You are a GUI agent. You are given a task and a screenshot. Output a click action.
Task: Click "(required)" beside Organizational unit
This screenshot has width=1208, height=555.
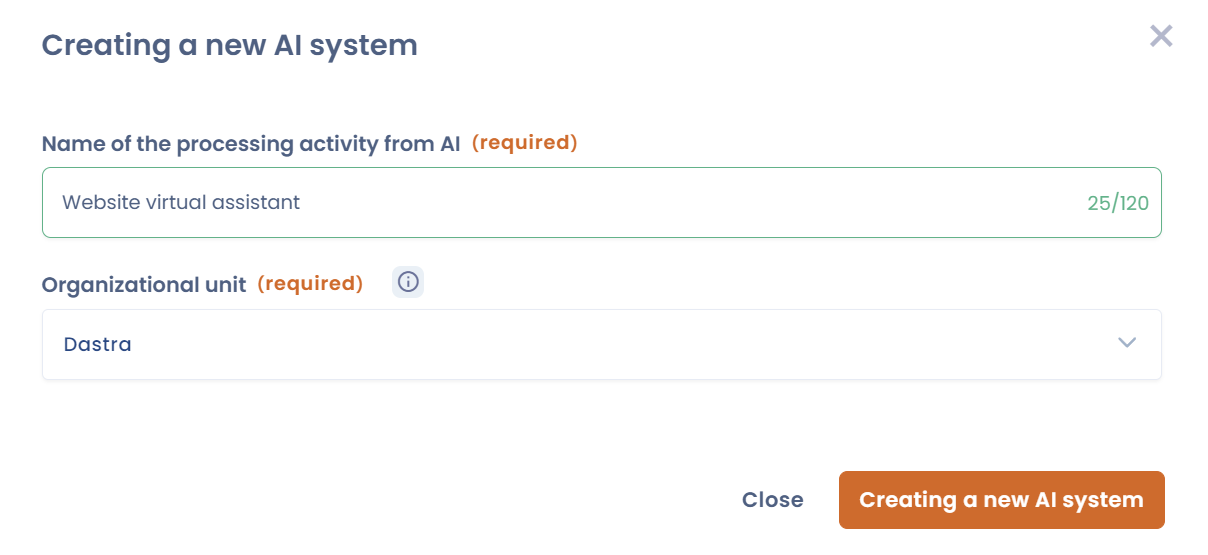point(310,284)
